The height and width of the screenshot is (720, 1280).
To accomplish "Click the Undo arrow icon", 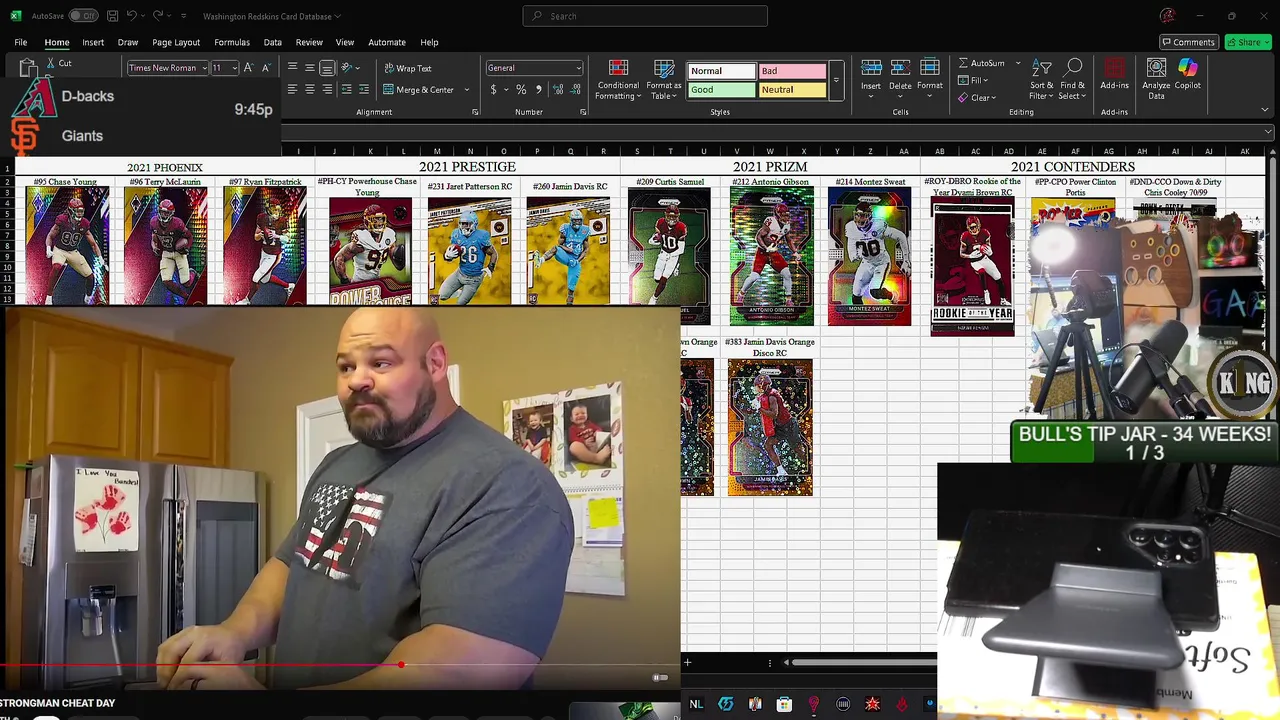I will tap(132, 16).
